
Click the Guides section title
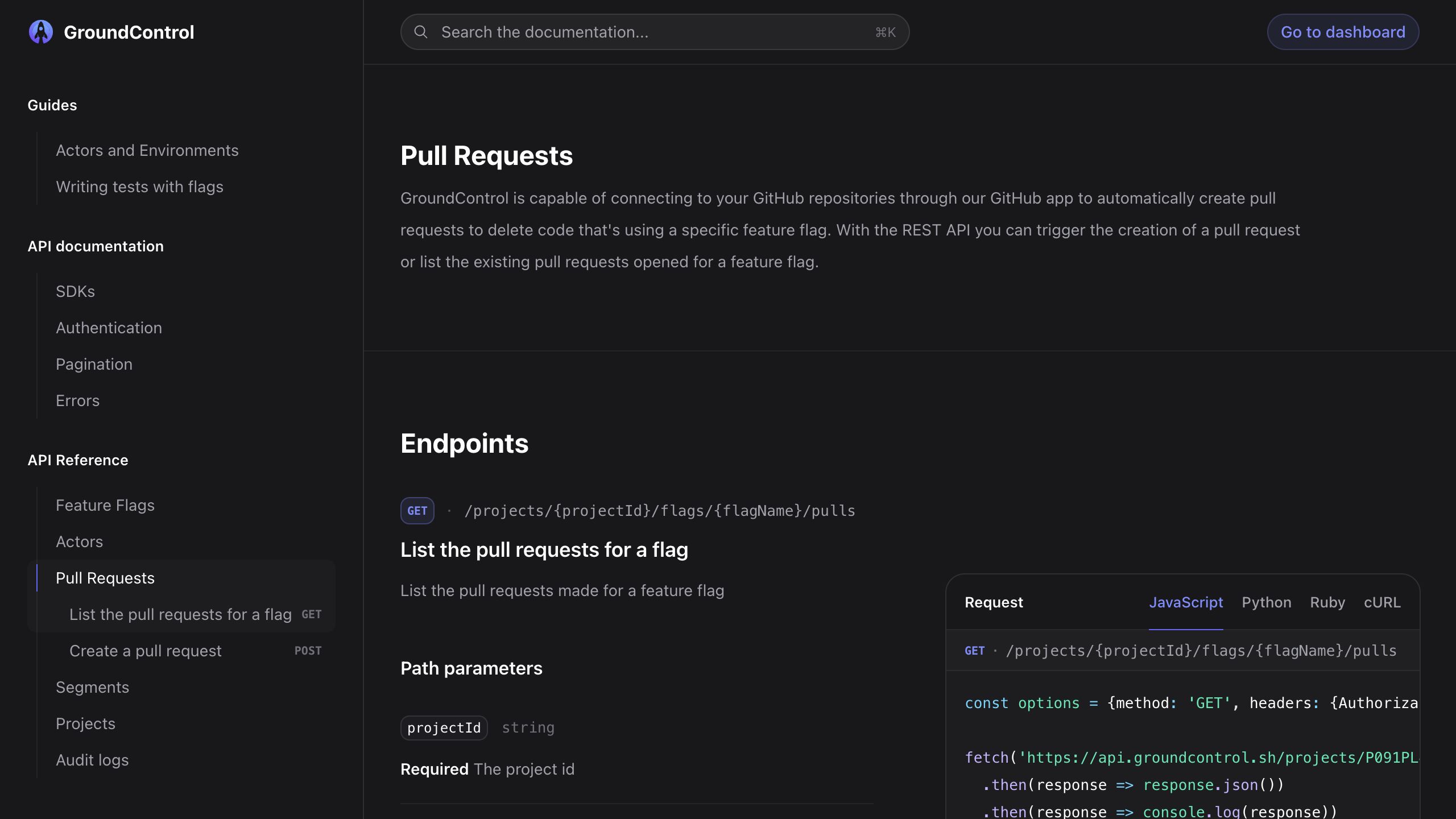click(x=52, y=105)
